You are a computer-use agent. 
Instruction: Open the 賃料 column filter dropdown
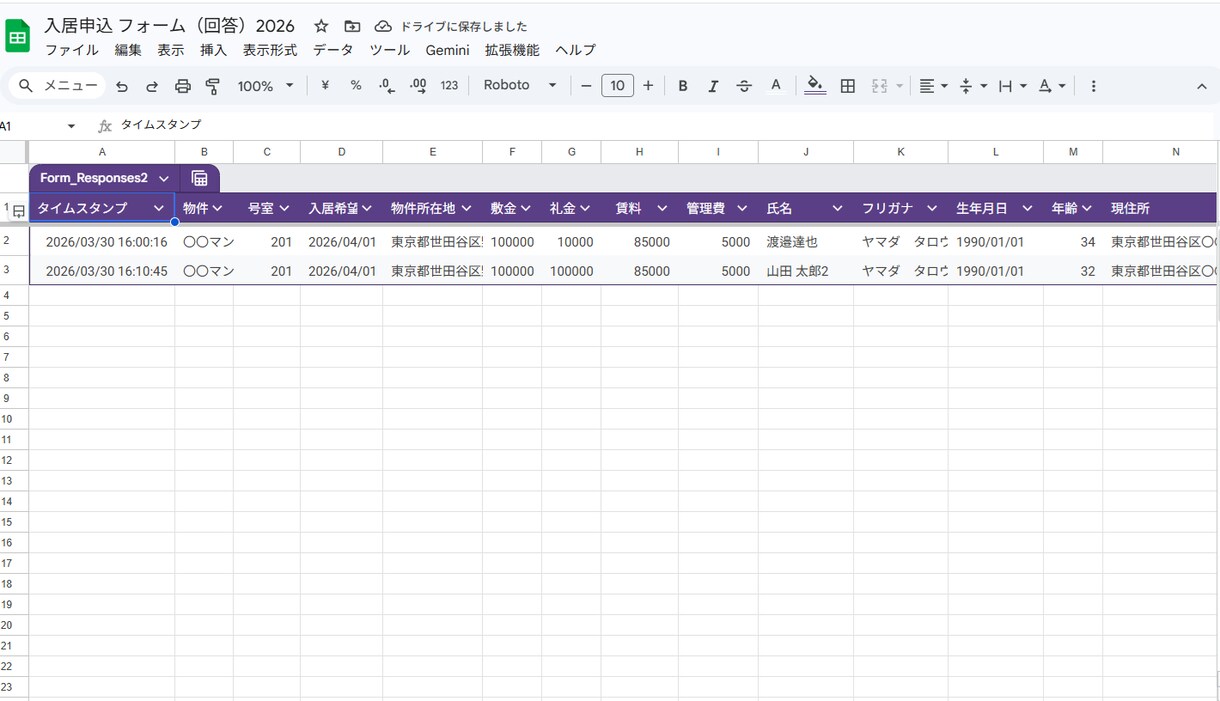point(661,208)
